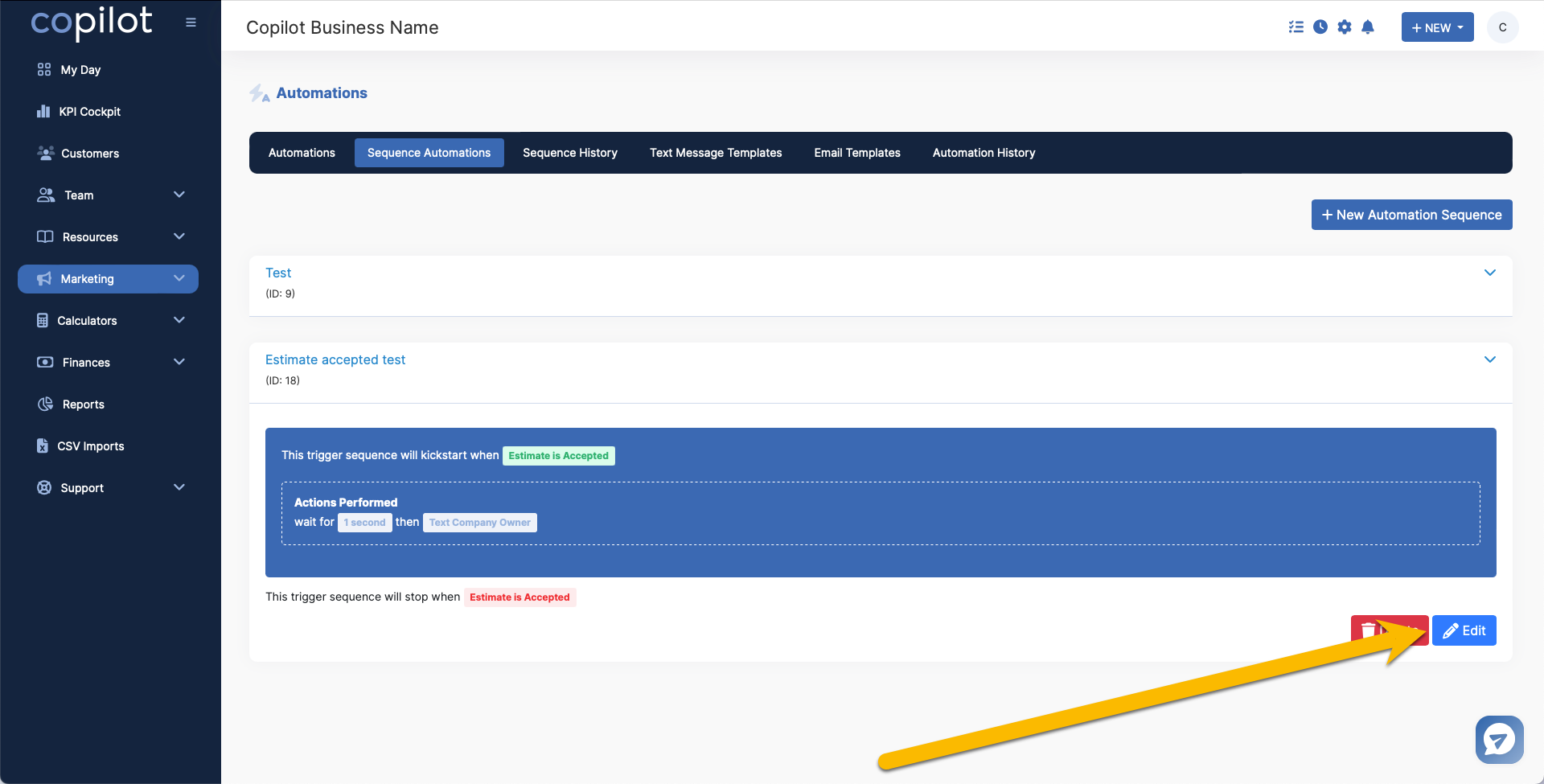The image size is (1544, 784).
Task: Click the KPI Cockpit bar chart icon
Action: (43, 111)
